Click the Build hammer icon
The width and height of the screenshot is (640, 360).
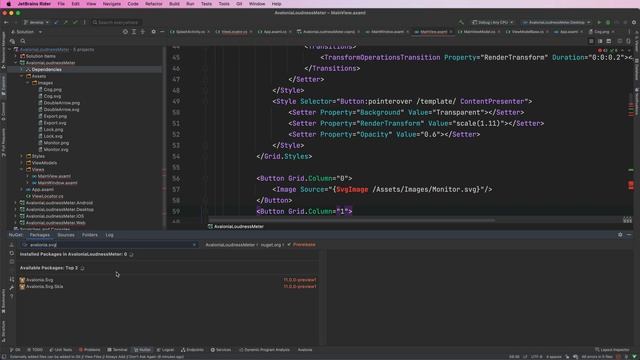pyautogui.click(x=461, y=22)
